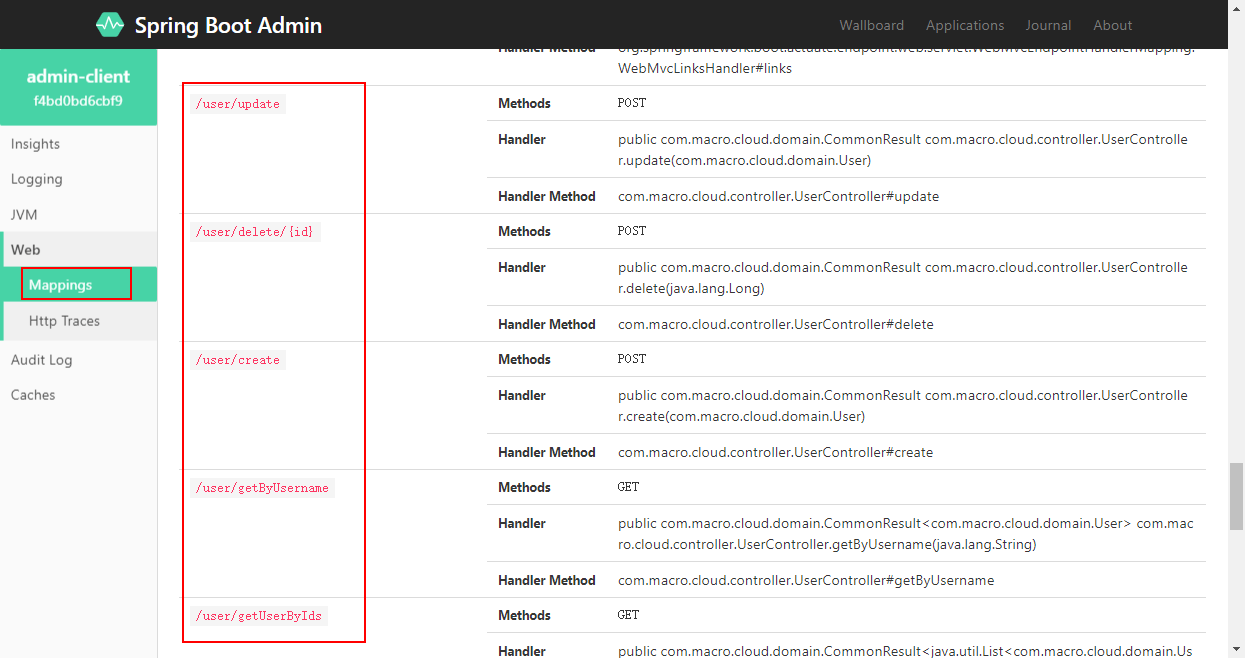Image resolution: width=1245 pixels, height=658 pixels.
Task: Click the /user/getByUsername mapping path
Action: (x=262, y=488)
